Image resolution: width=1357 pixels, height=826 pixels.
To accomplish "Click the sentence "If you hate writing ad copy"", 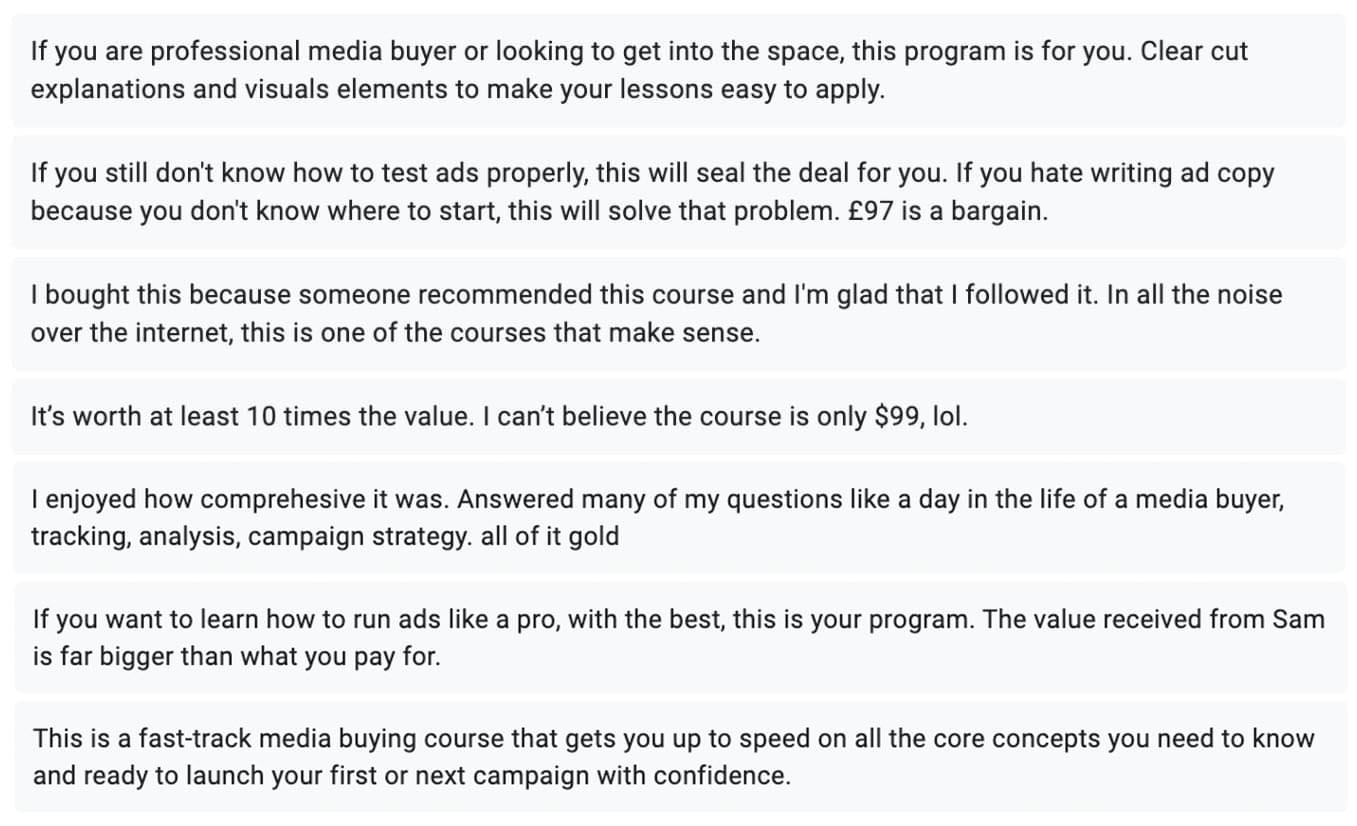I will [1114, 173].
